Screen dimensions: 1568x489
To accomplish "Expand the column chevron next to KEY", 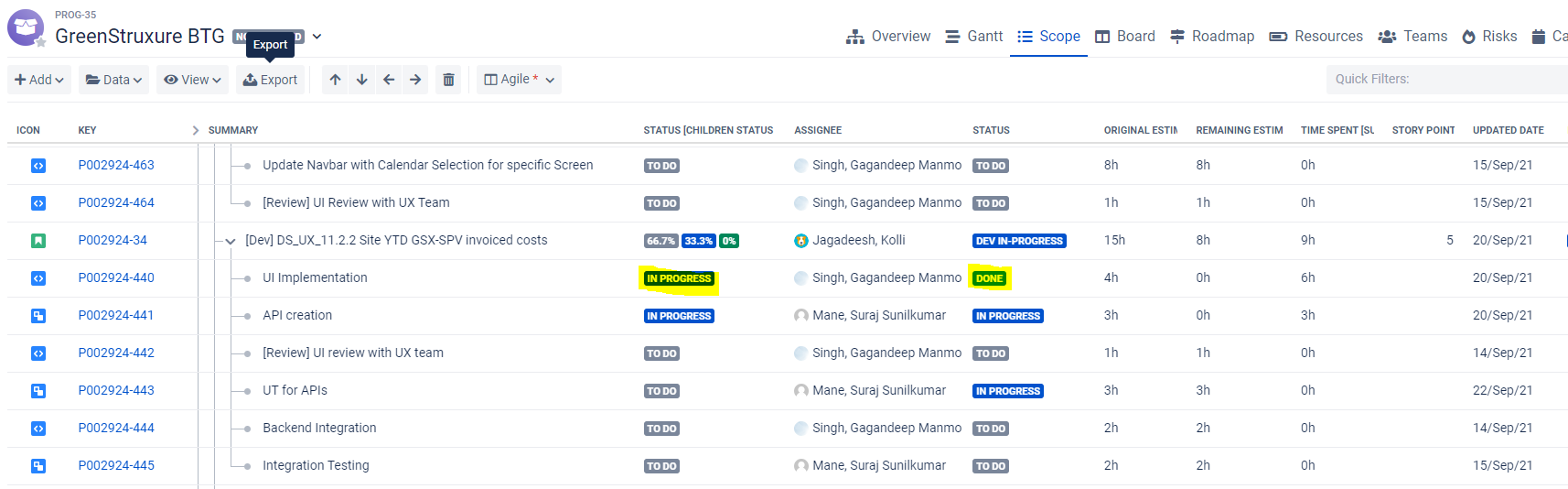I will tap(195, 130).
